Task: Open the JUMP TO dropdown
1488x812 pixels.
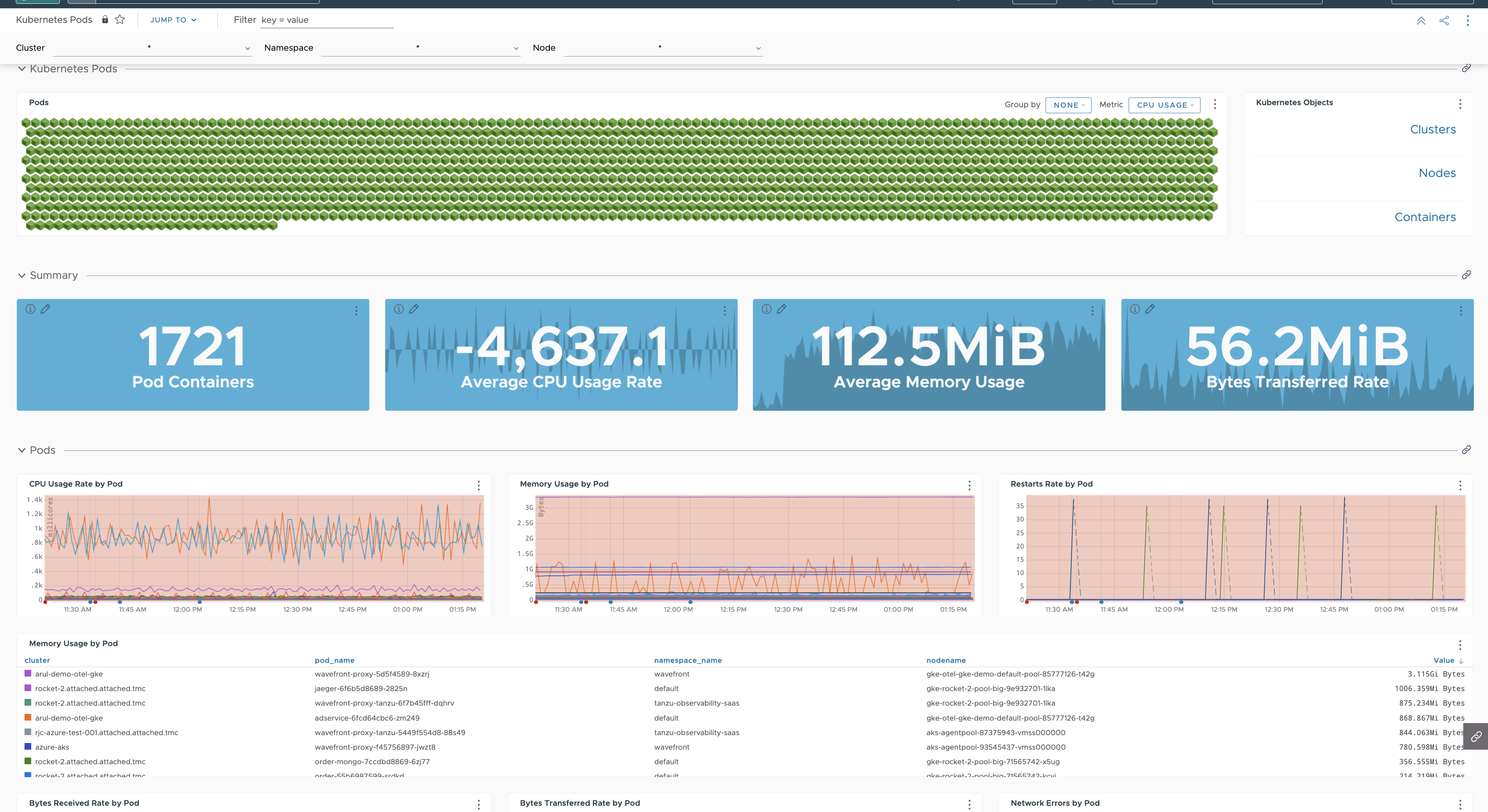Action: tap(173, 19)
